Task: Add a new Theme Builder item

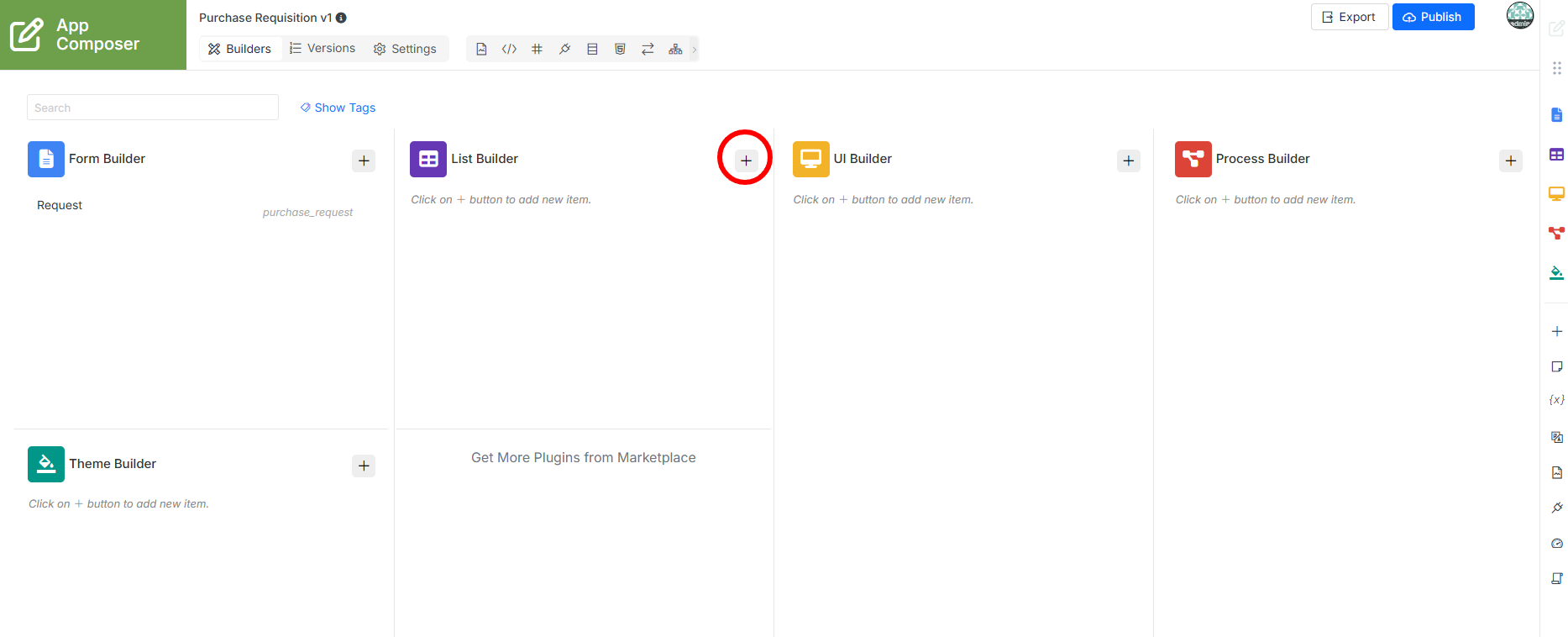Action: click(364, 466)
